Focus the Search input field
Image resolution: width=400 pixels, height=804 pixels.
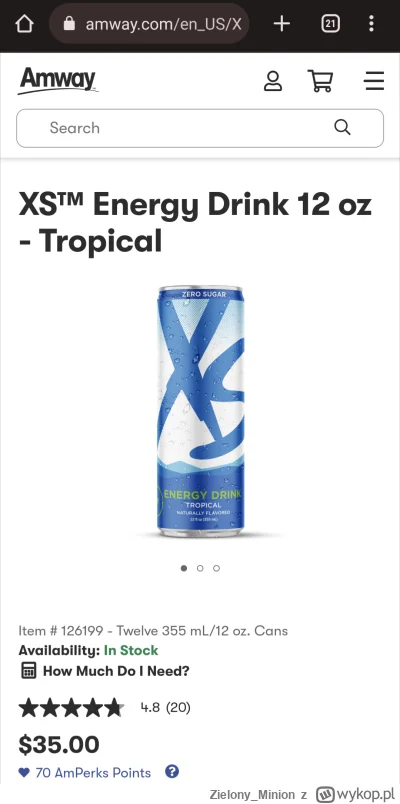click(x=200, y=128)
